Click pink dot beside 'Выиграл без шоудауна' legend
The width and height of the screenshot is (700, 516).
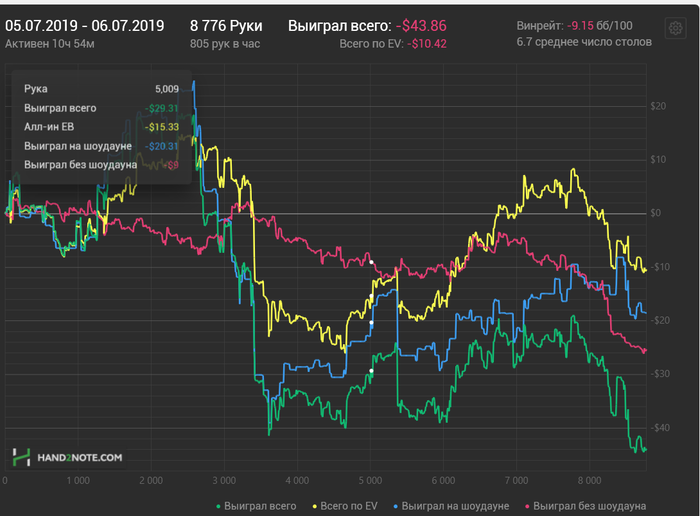click(527, 507)
